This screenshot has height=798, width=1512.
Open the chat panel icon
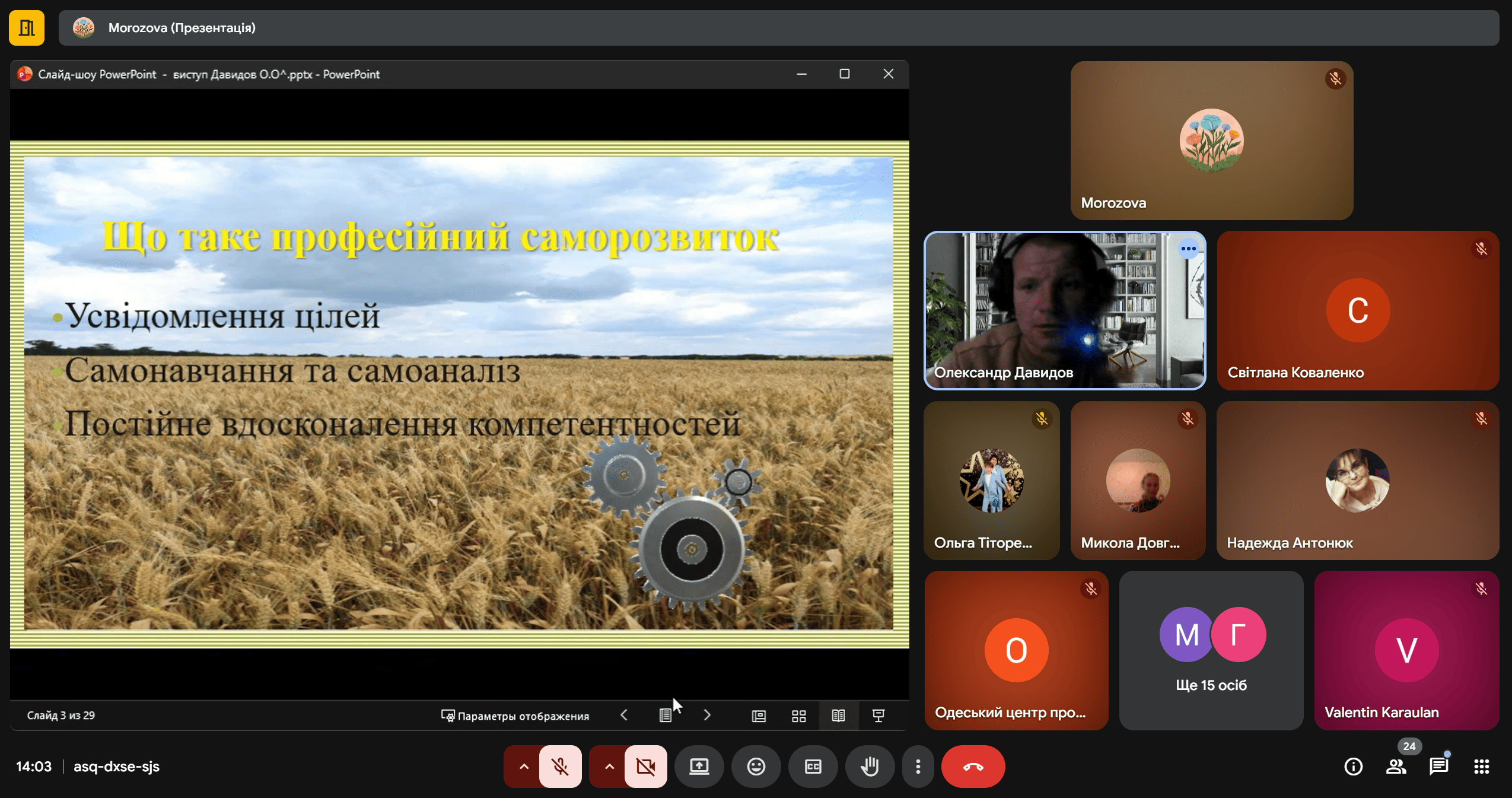[1438, 767]
